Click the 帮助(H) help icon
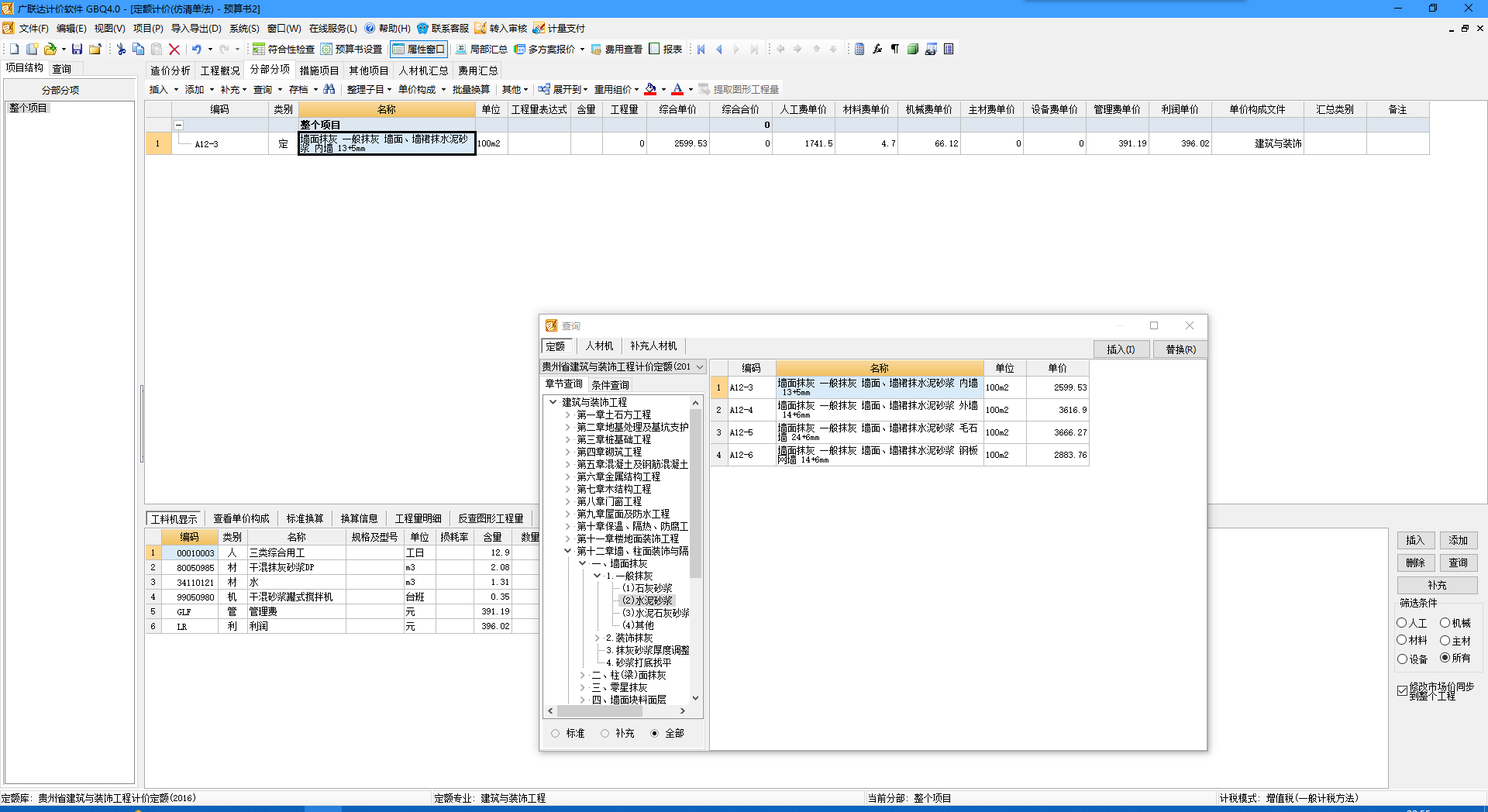Screen dimensions: 1488x812 tap(387, 29)
